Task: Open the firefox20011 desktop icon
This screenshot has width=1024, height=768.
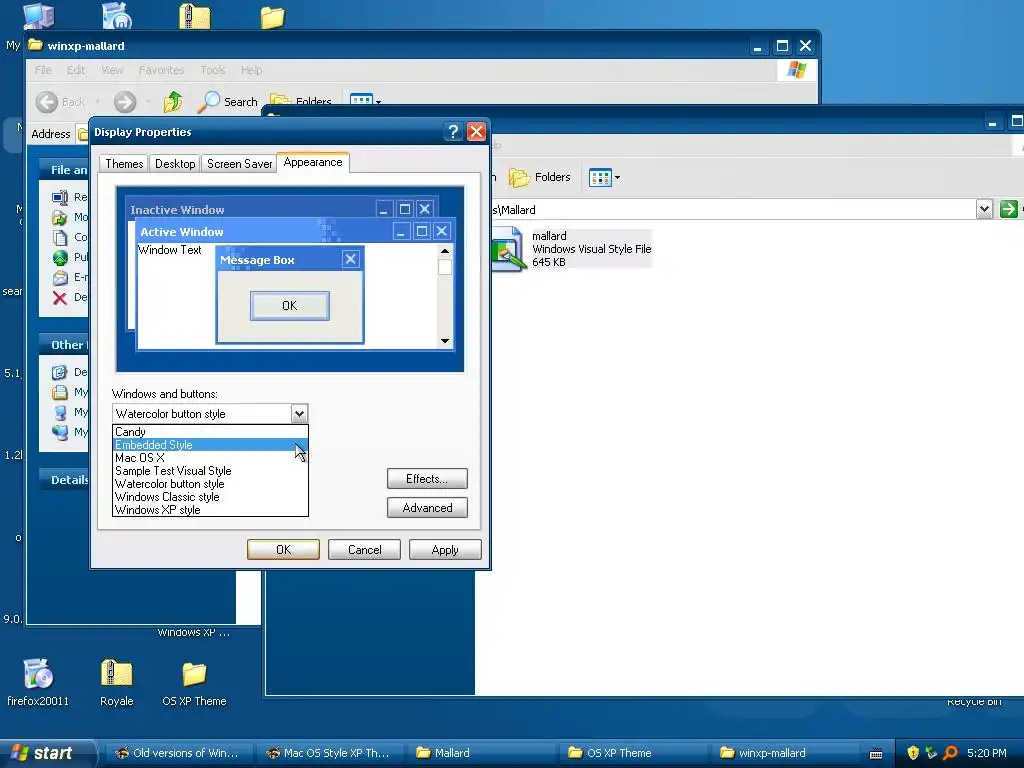Action: pyautogui.click(x=37, y=674)
